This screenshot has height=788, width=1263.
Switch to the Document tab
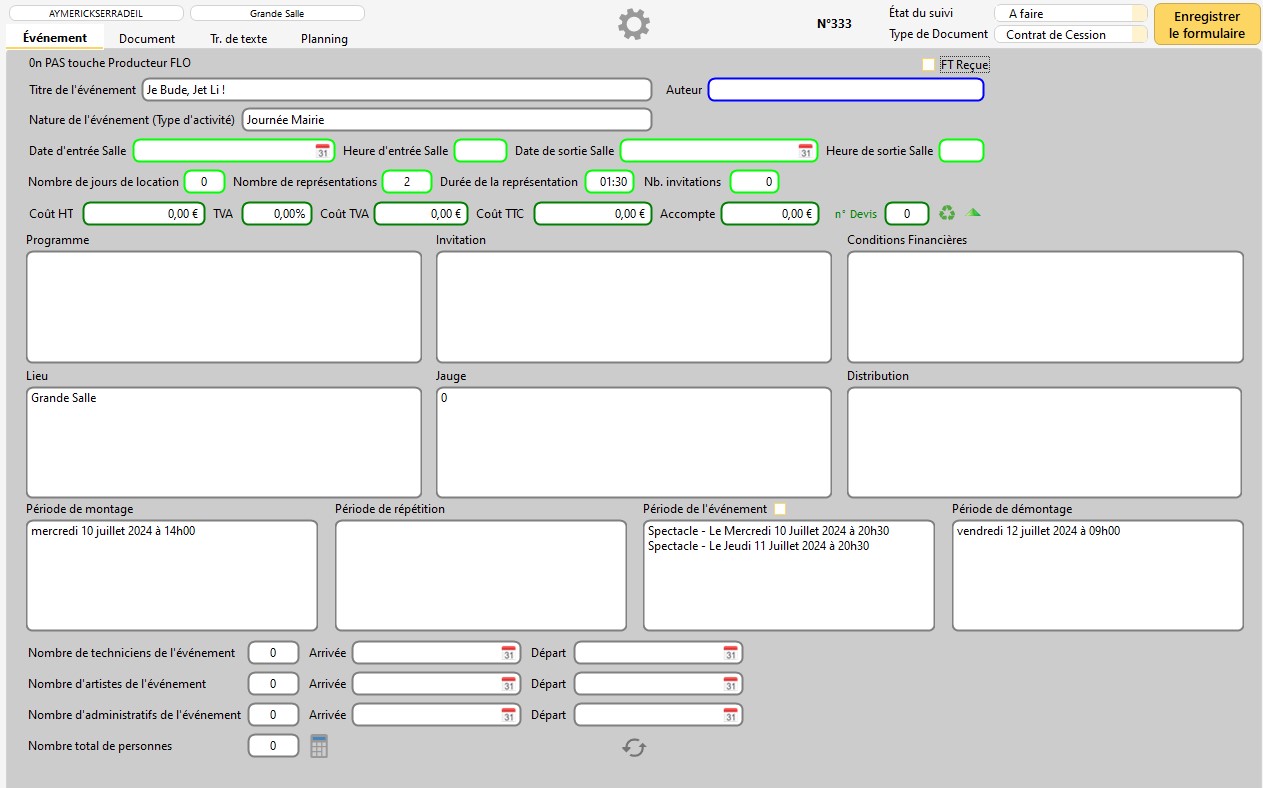pyautogui.click(x=147, y=39)
